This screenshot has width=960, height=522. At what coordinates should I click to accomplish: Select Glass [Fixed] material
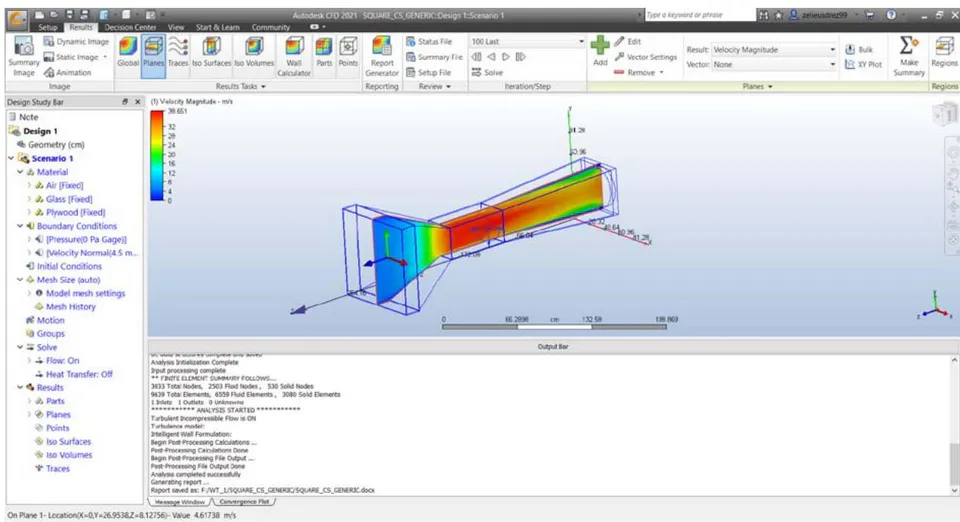tap(69, 199)
